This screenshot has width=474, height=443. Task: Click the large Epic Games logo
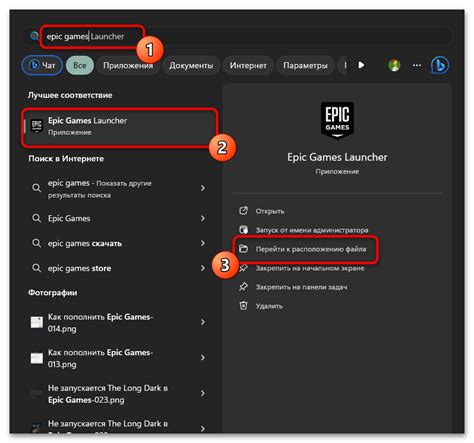(x=337, y=120)
